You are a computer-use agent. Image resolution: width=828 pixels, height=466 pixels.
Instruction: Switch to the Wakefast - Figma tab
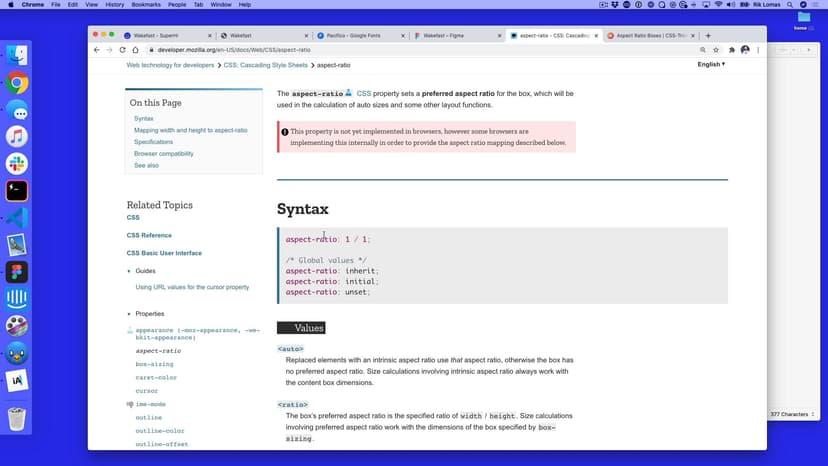point(455,35)
